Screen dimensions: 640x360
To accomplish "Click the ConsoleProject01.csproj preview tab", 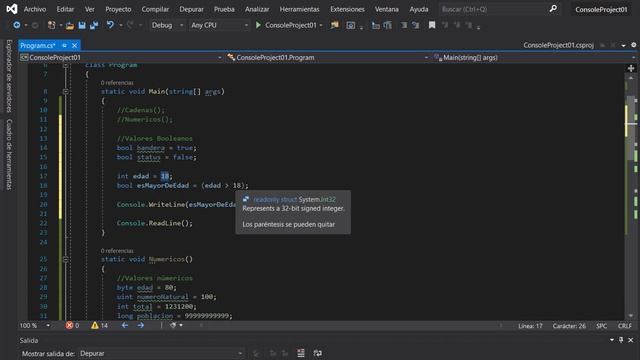I will coord(558,45).
